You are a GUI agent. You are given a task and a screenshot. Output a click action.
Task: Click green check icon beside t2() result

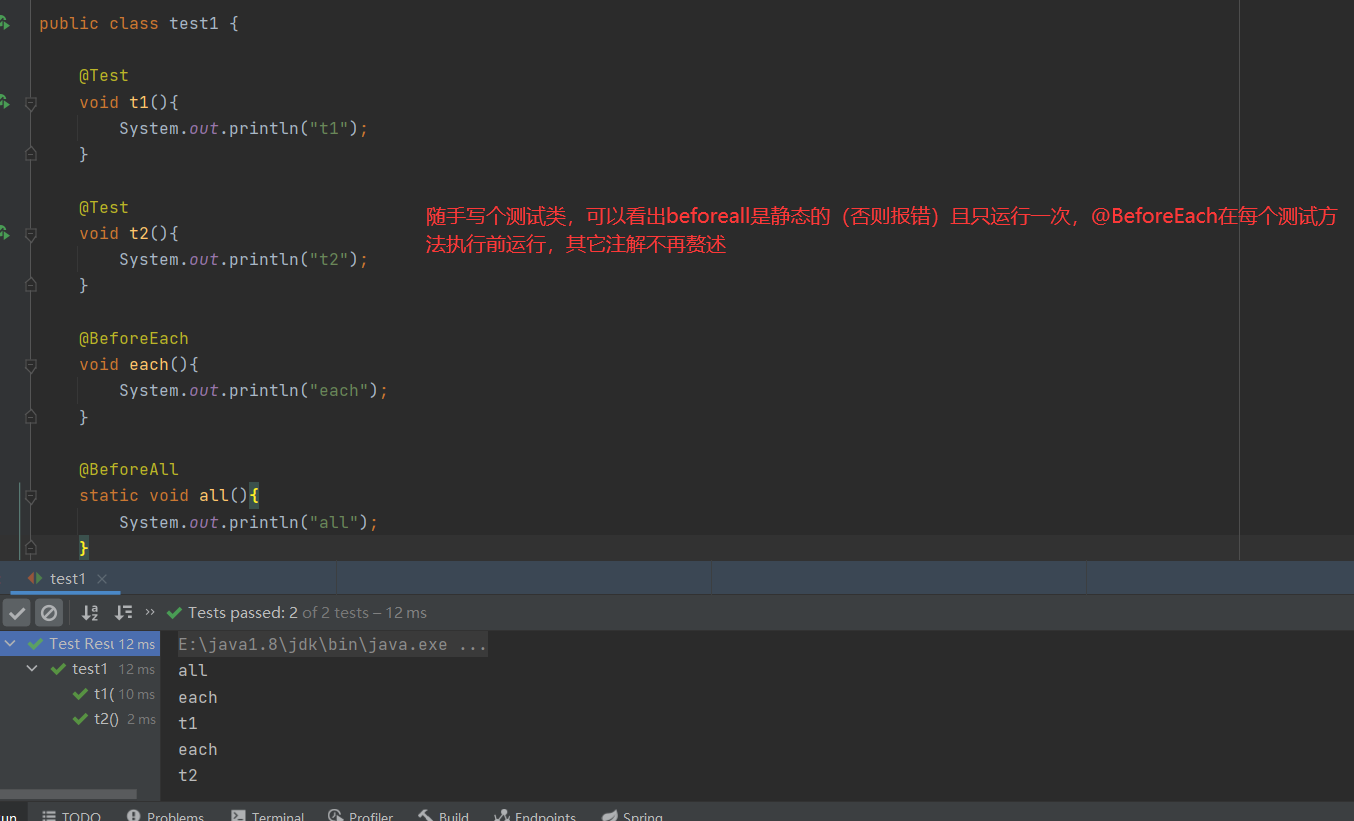pyautogui.click(x=80, y=719)
